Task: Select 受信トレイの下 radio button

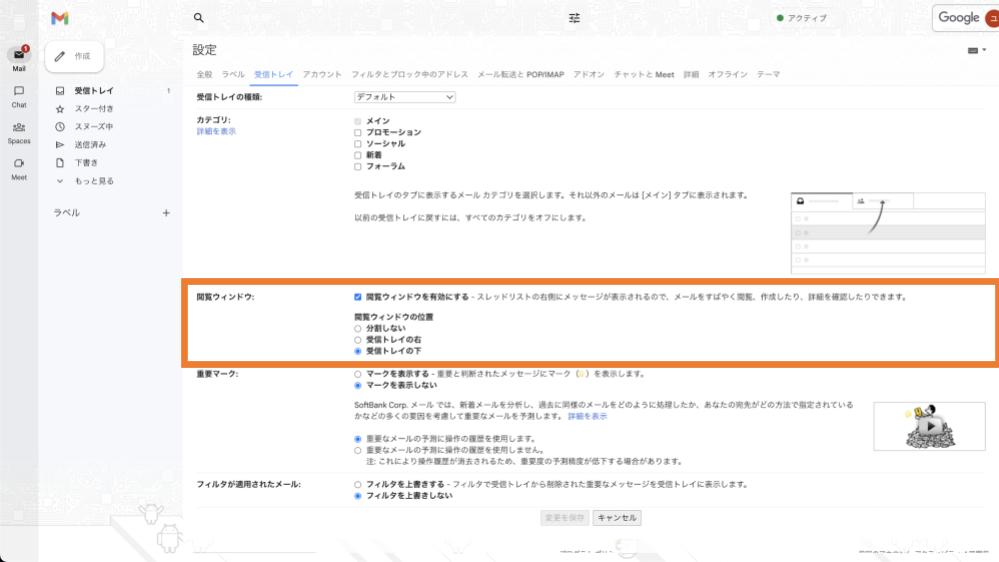Action: pos(357,352)
